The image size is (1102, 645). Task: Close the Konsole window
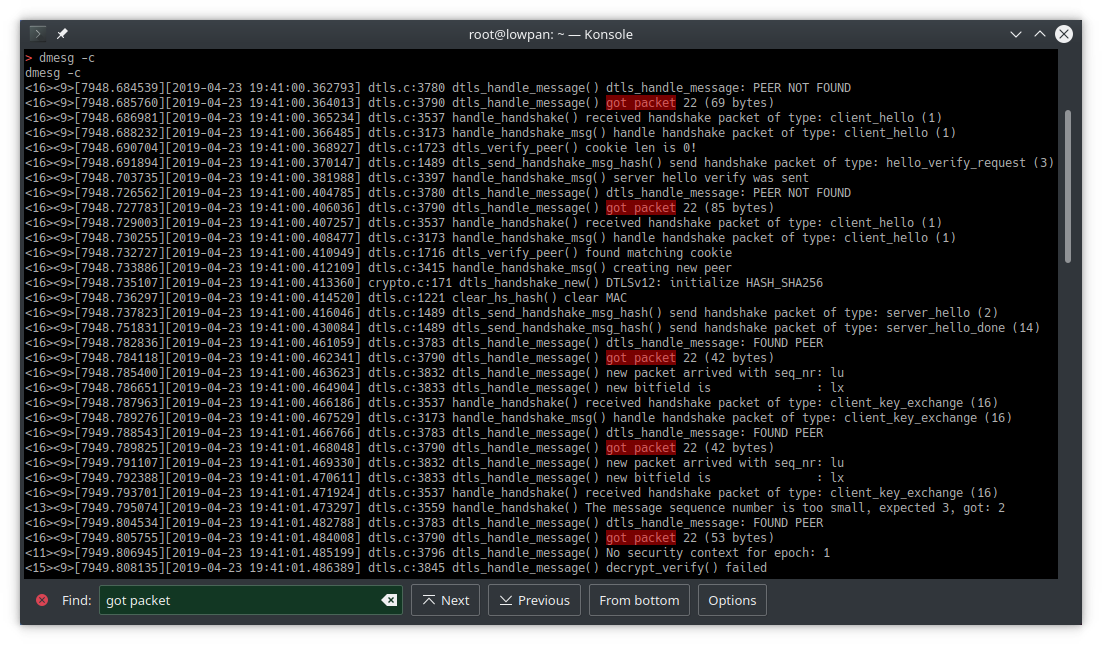tap(1064, 34)
